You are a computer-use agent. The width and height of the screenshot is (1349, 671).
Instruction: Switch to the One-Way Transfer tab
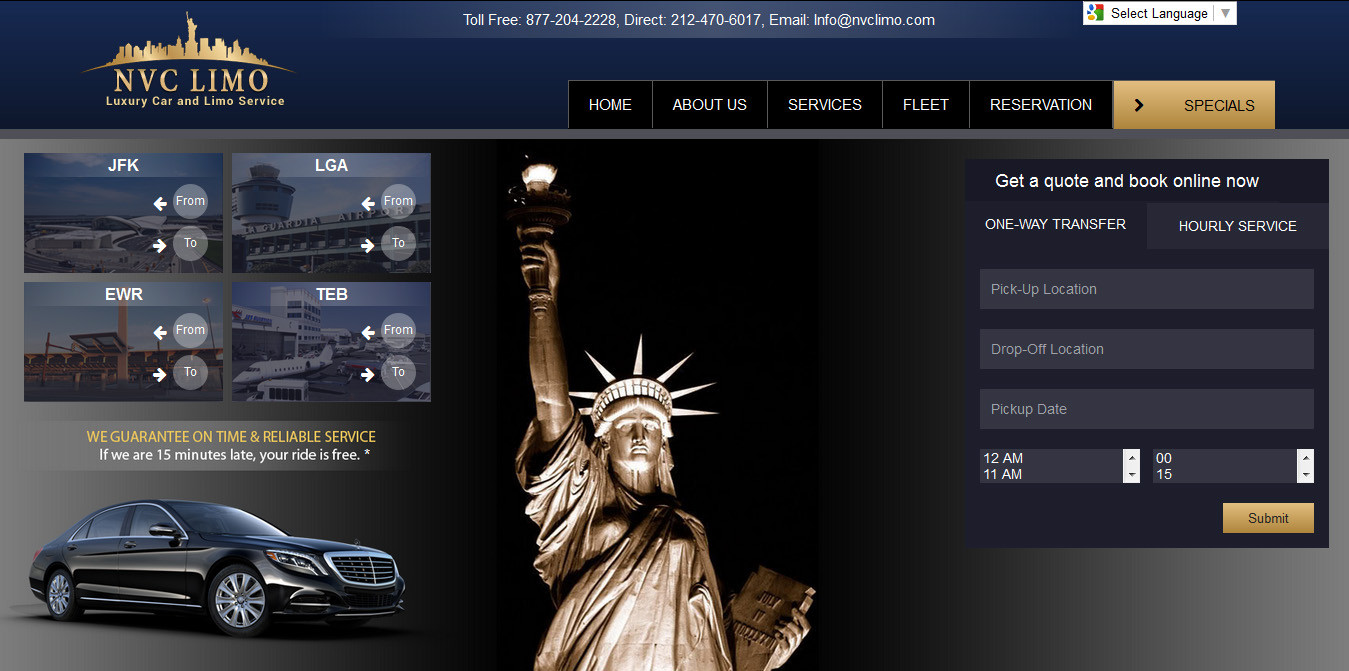[1055, 224]
